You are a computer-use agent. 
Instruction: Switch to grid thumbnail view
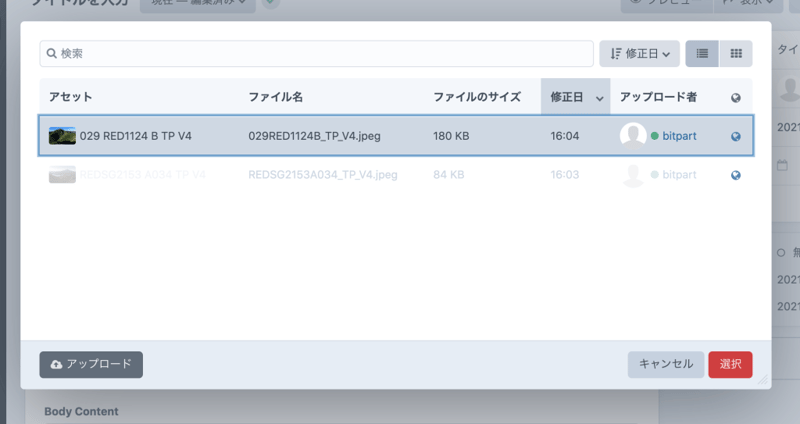pos(736,54)
